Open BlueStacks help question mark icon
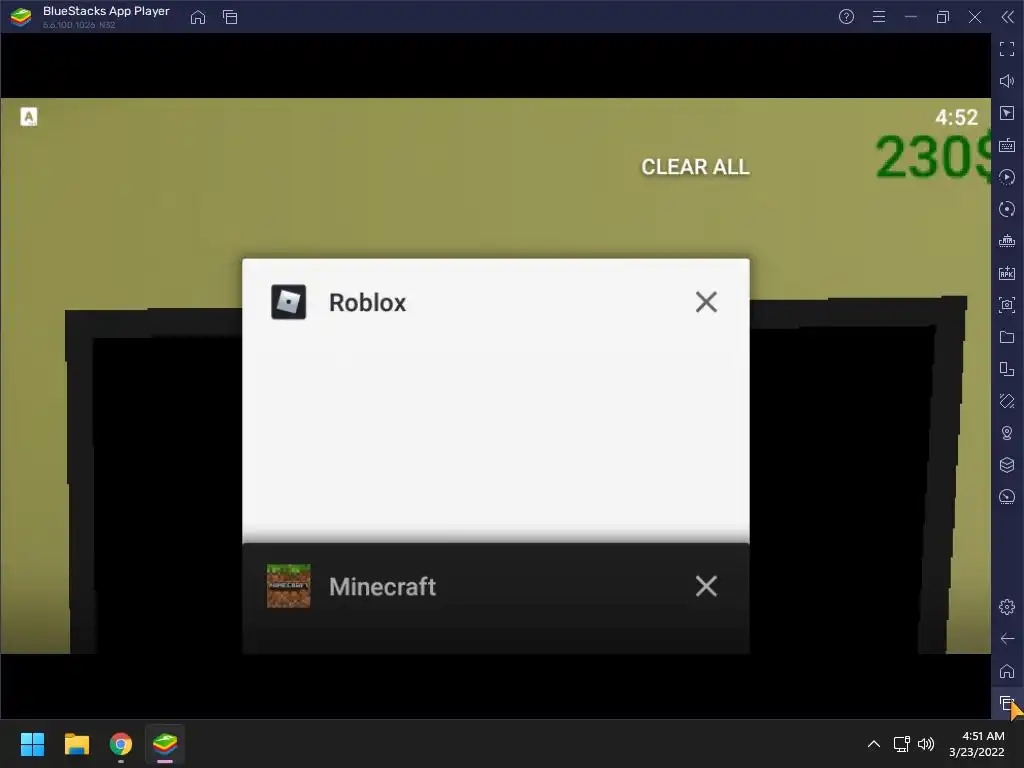Screen dimensions: 1024x768 846,17
